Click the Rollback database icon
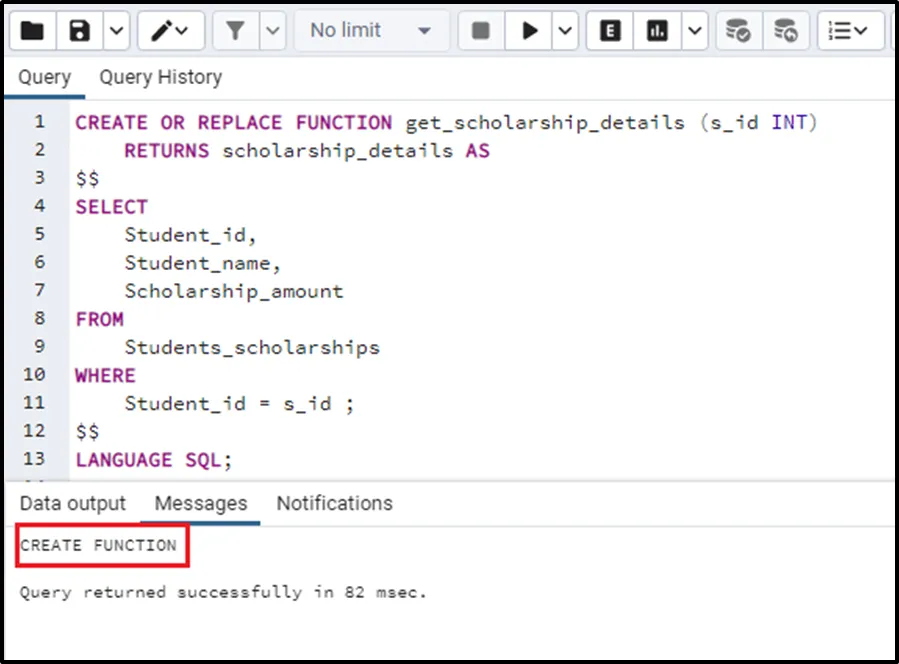 pyautogui.click(x=786, y=31)
